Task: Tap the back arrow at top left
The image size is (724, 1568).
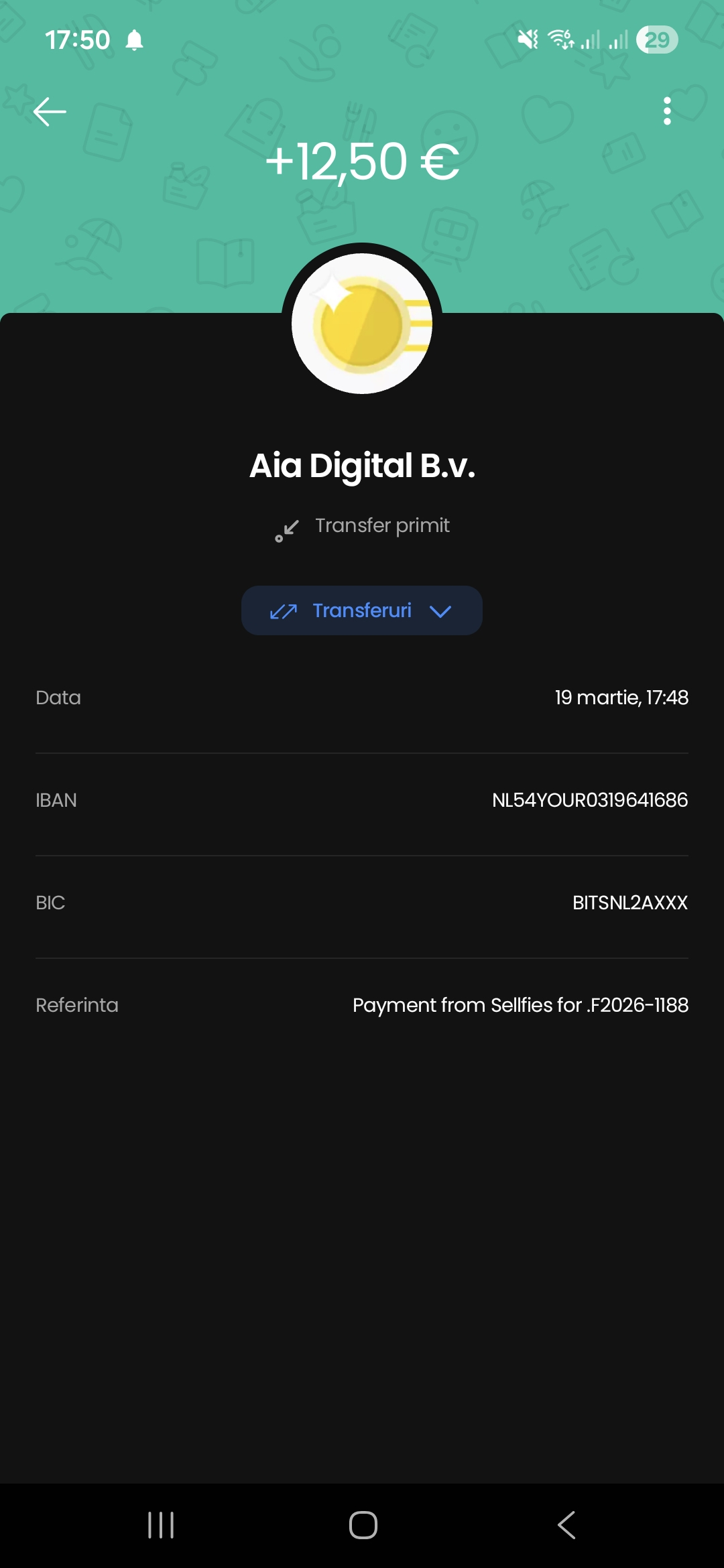Action: pyautogui.click(x=50, y=111)
